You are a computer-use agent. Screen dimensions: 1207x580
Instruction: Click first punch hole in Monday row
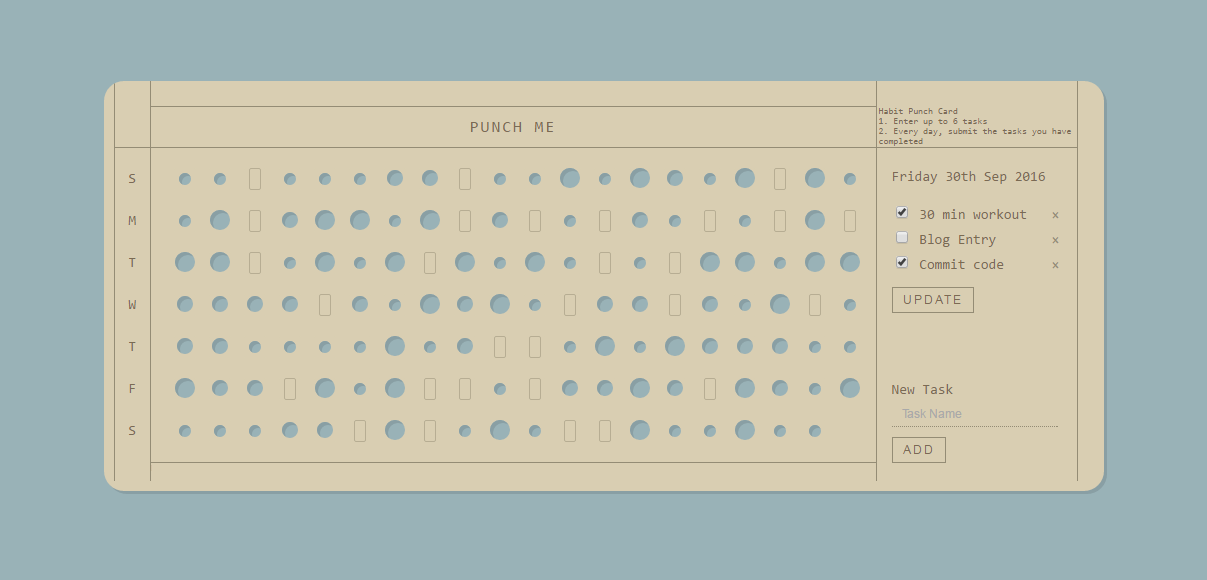[x=185, y=221]
